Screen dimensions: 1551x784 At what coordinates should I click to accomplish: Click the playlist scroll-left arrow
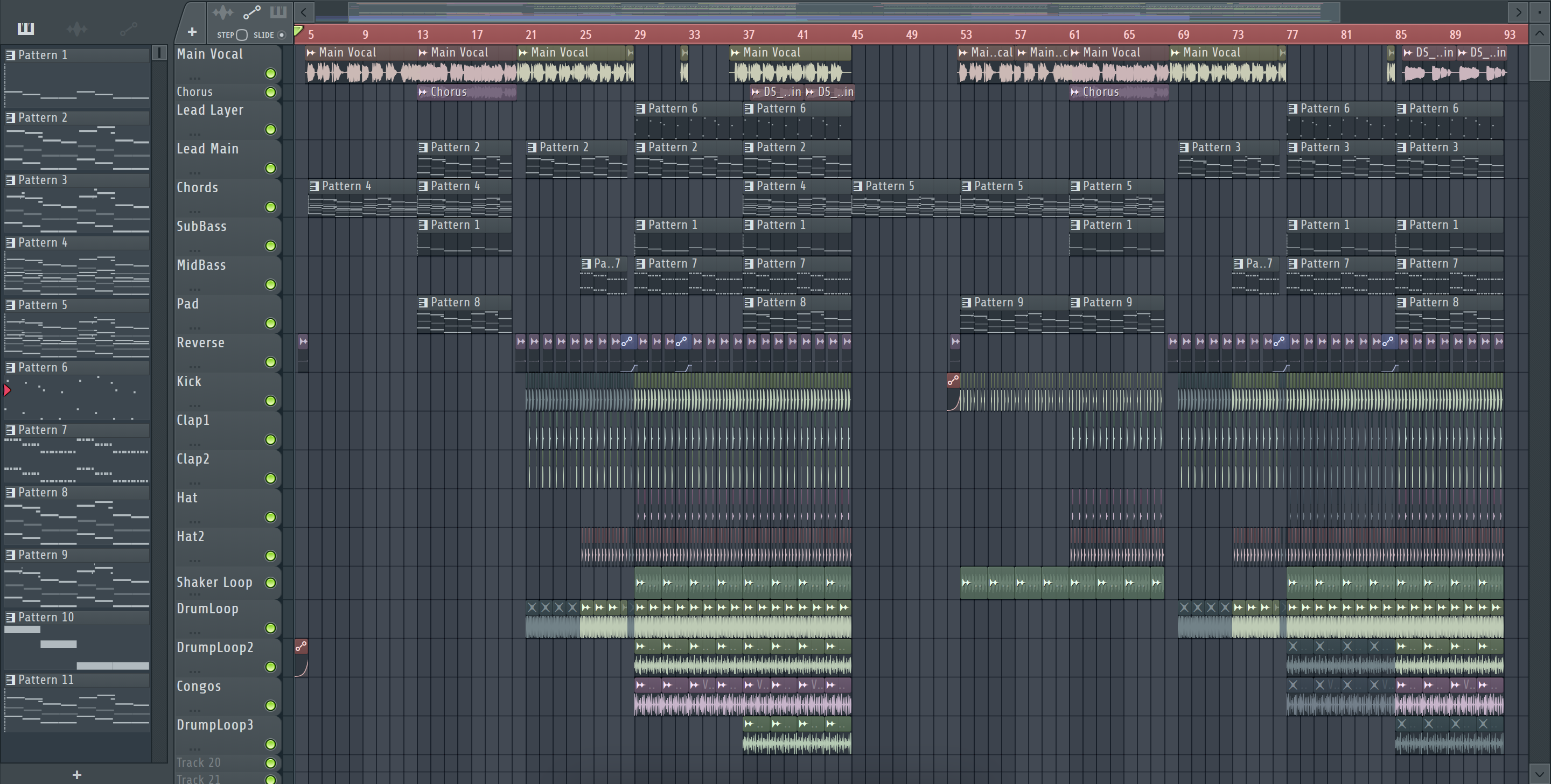tap(304, 12)
